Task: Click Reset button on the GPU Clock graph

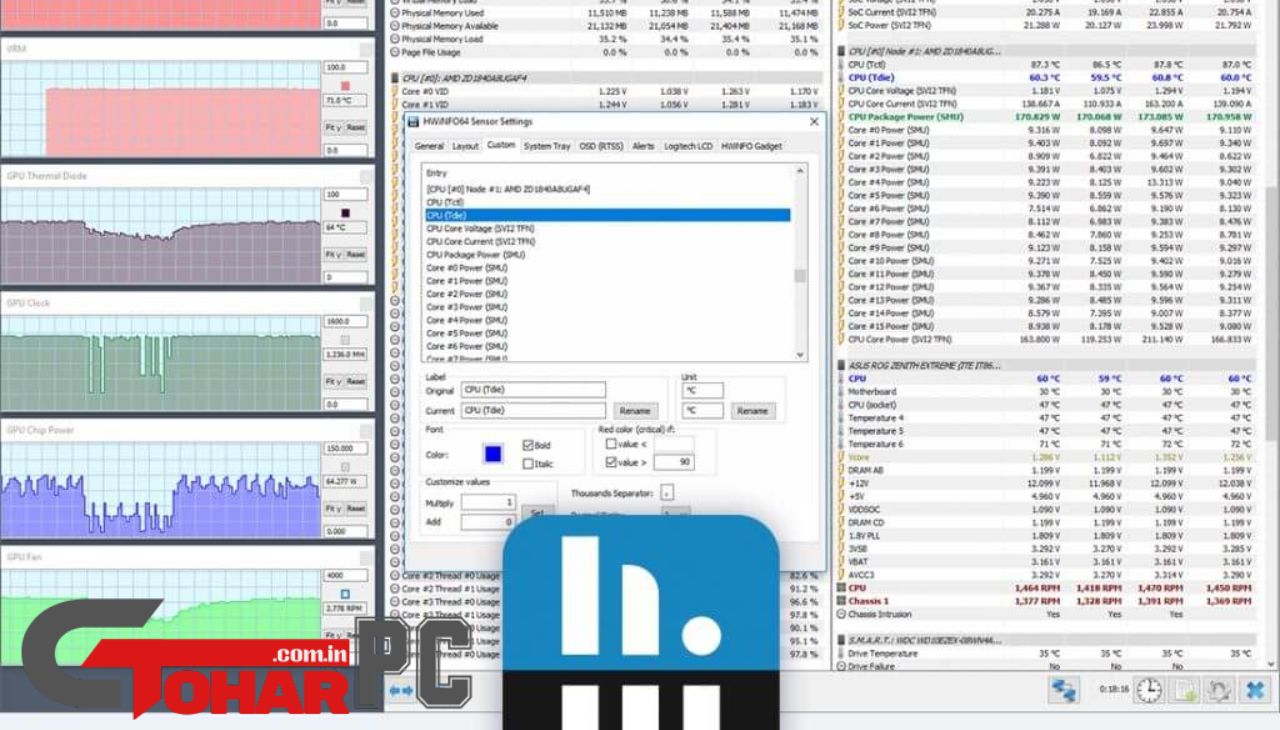Action: [356, 381]
